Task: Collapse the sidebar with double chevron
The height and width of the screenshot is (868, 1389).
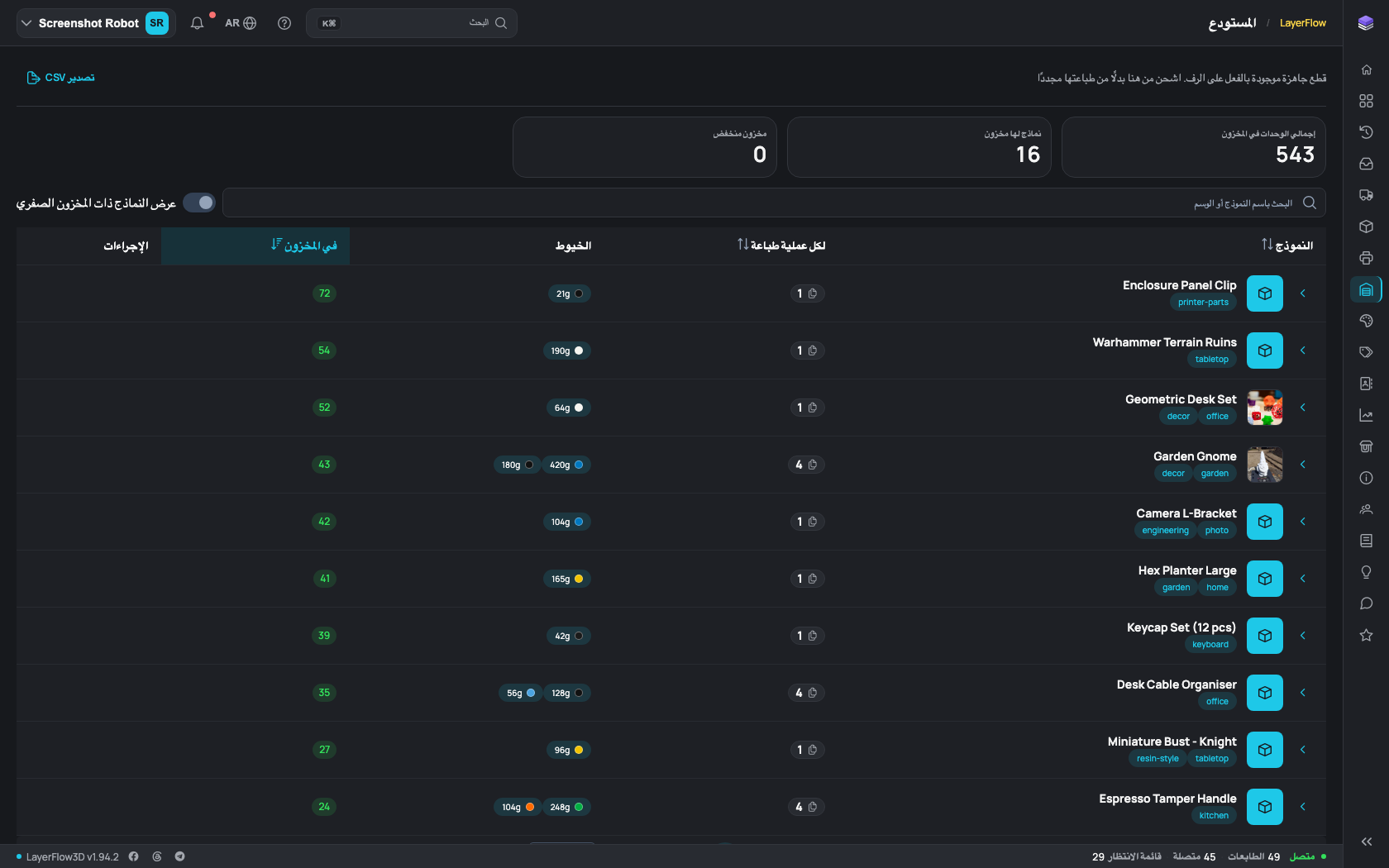Action: (1366, 842)
